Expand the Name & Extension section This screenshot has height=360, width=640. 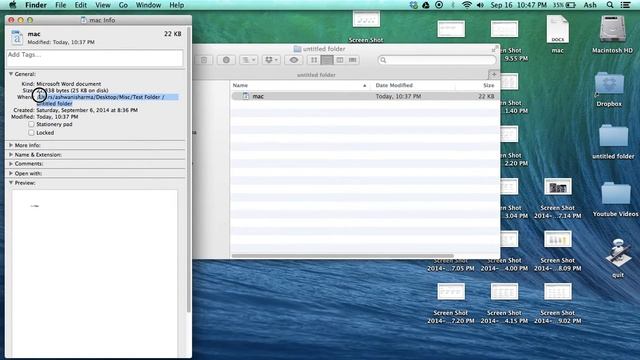click(11, 155)
